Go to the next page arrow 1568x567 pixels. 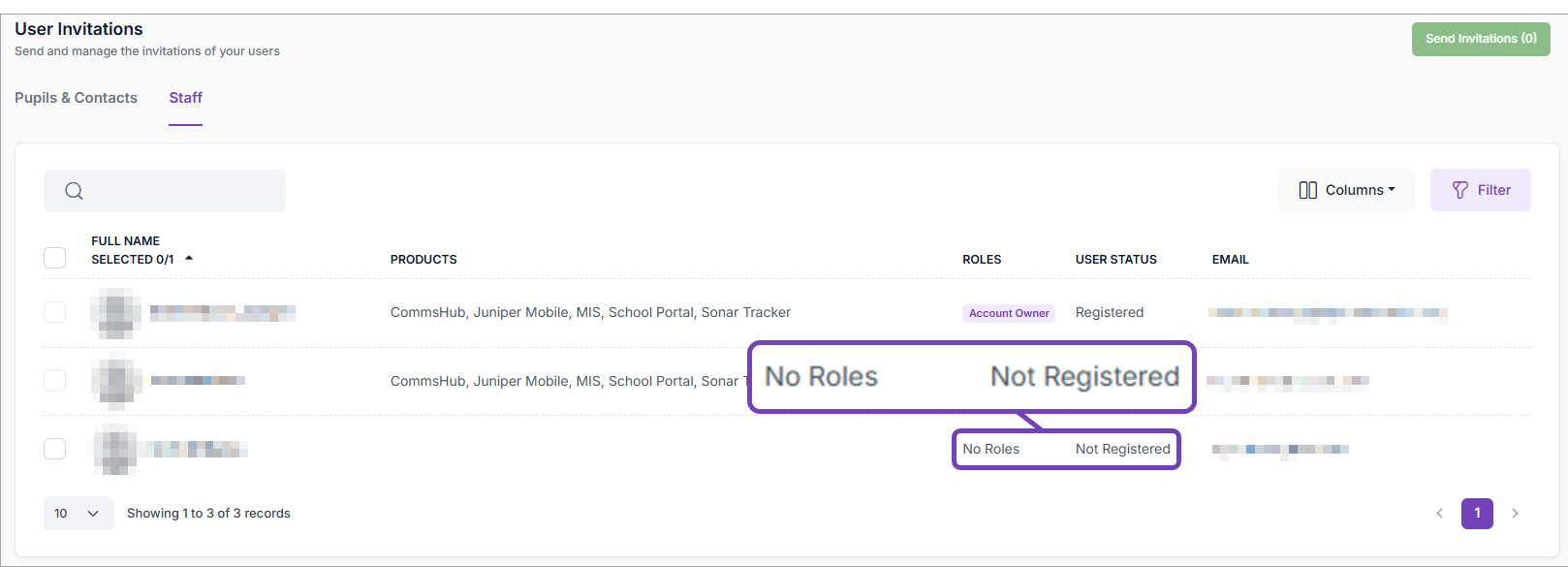(1515, 514)
